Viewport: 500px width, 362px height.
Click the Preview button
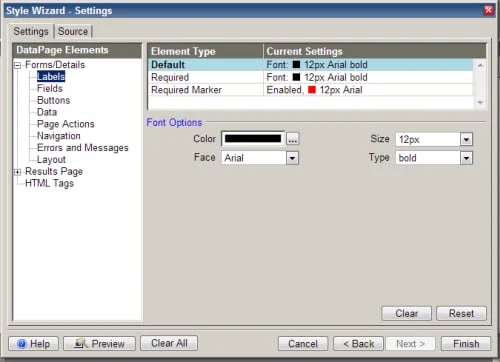coord(99,344)
